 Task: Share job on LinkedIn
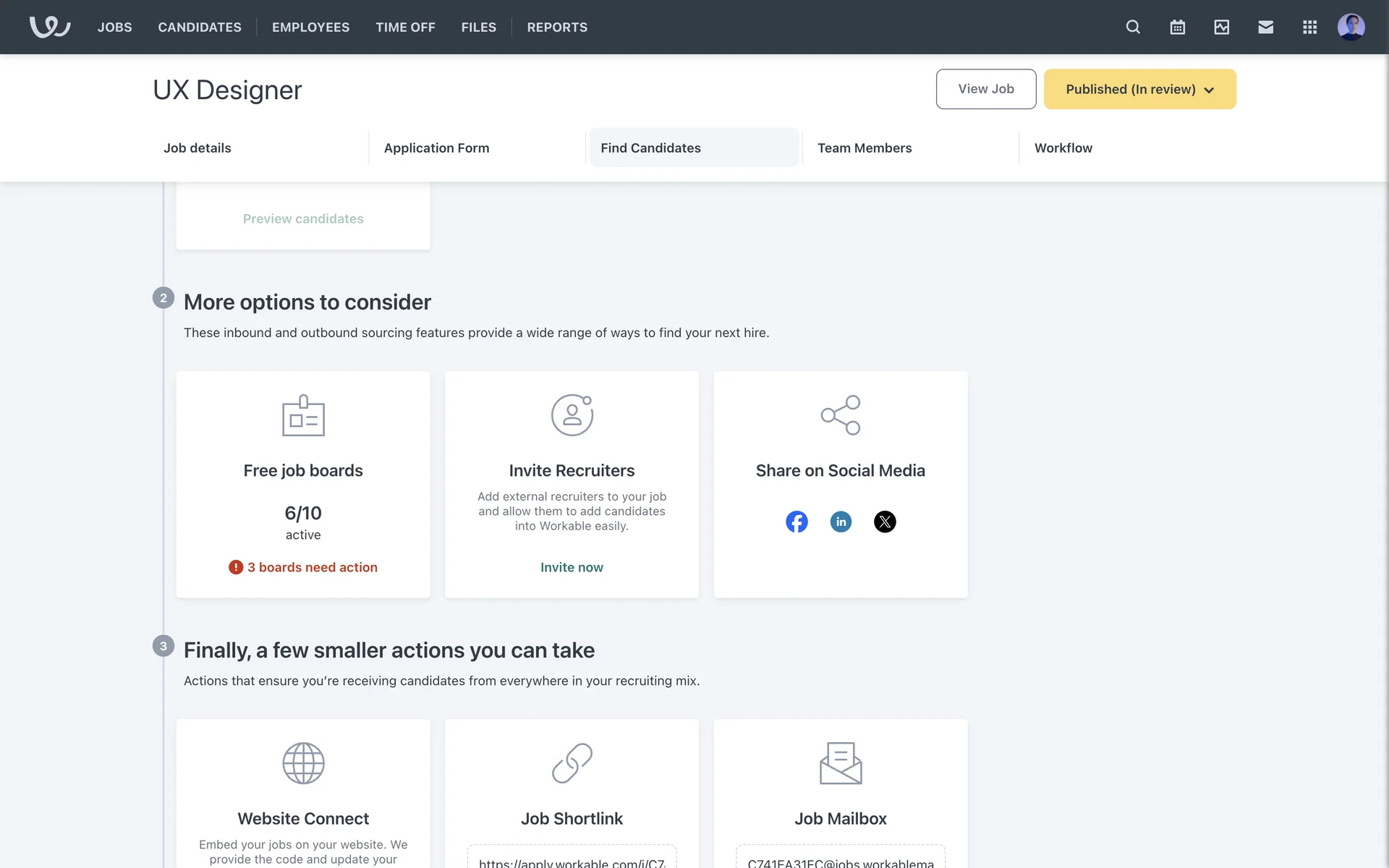(x=841, y=522)
